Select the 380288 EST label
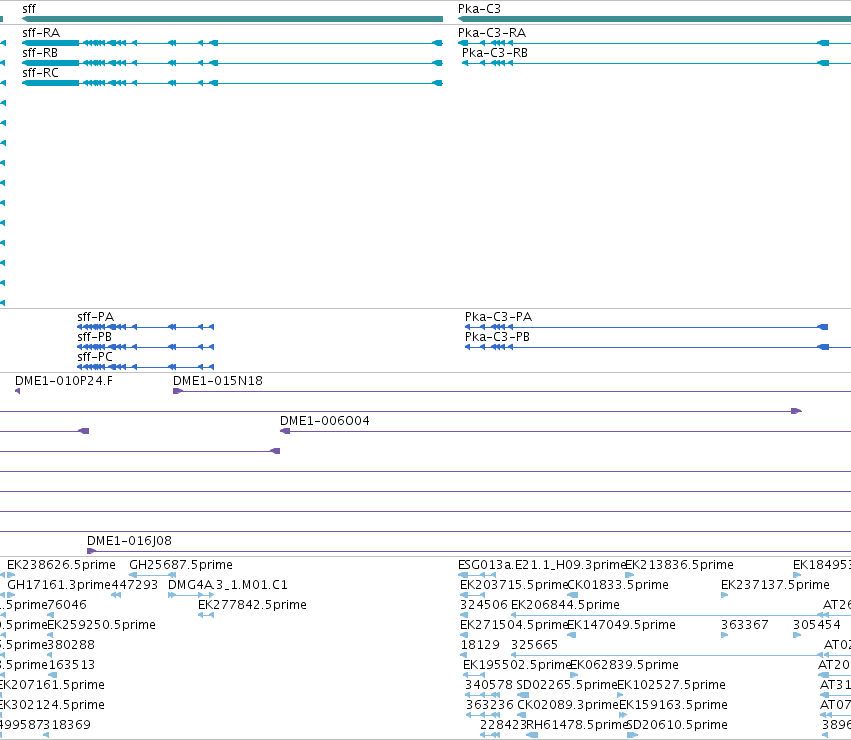This screenshot has width=851, height=740. pyautogui.click(x=71, y=645)
